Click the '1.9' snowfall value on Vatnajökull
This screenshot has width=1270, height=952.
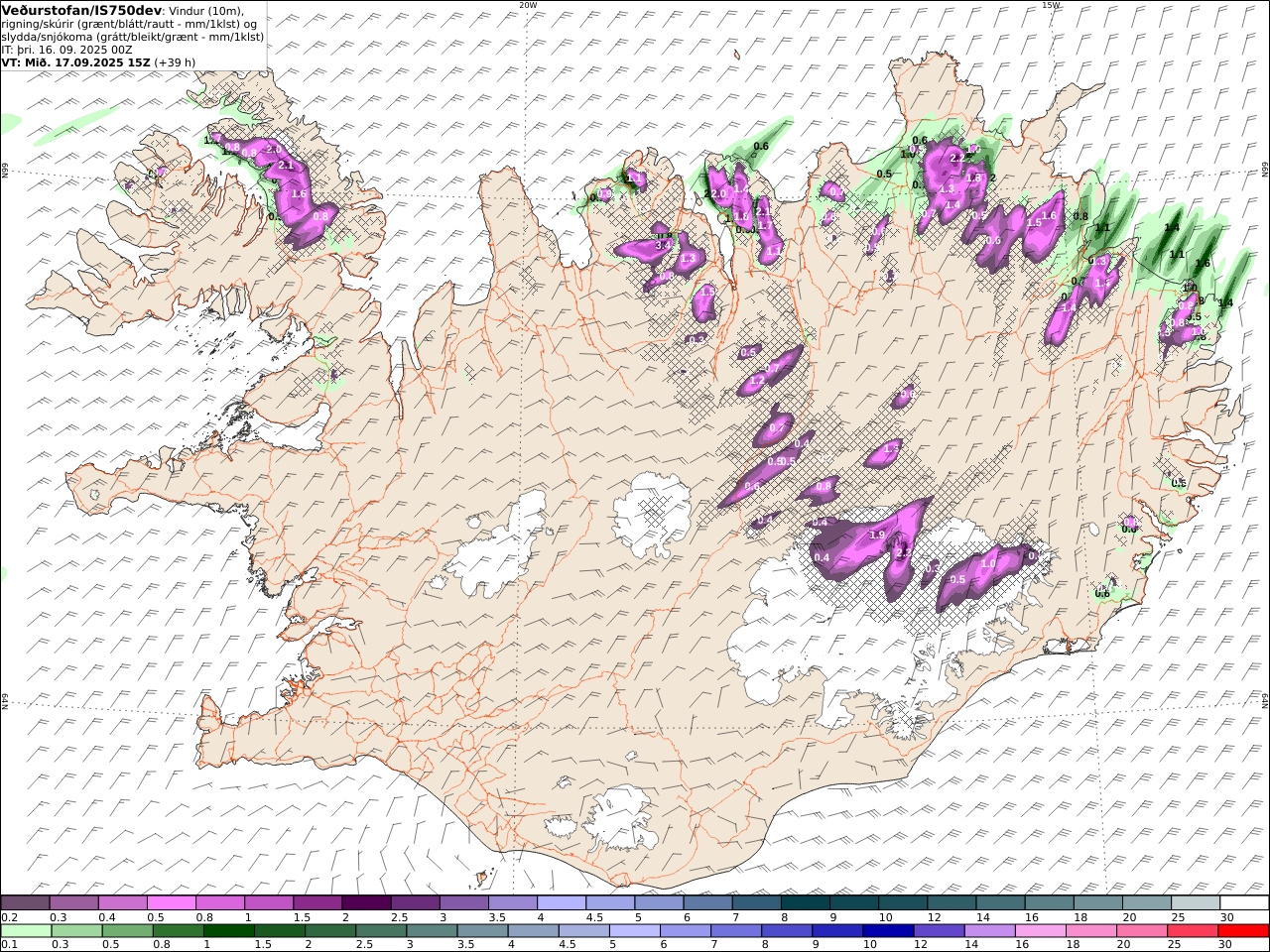tap(877, 535)
